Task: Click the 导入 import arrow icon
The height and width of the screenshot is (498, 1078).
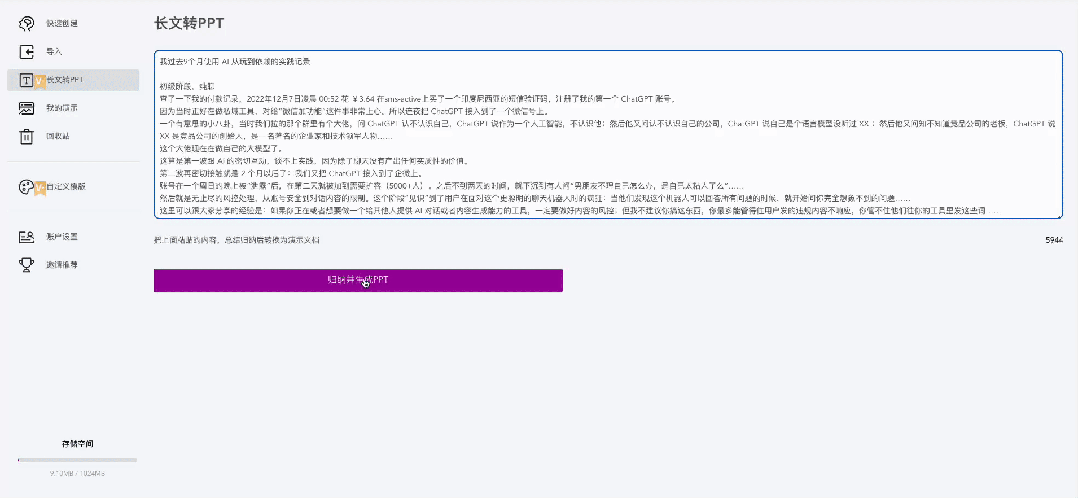Action: click(x=26, y=52)
